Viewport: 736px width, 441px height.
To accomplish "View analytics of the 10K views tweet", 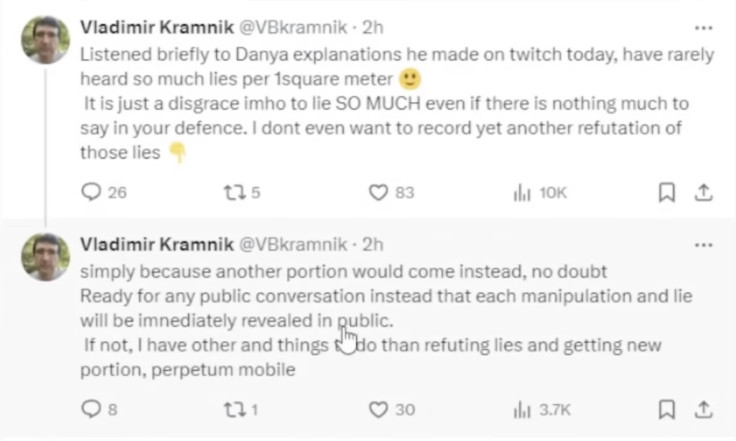I will 522,193.
